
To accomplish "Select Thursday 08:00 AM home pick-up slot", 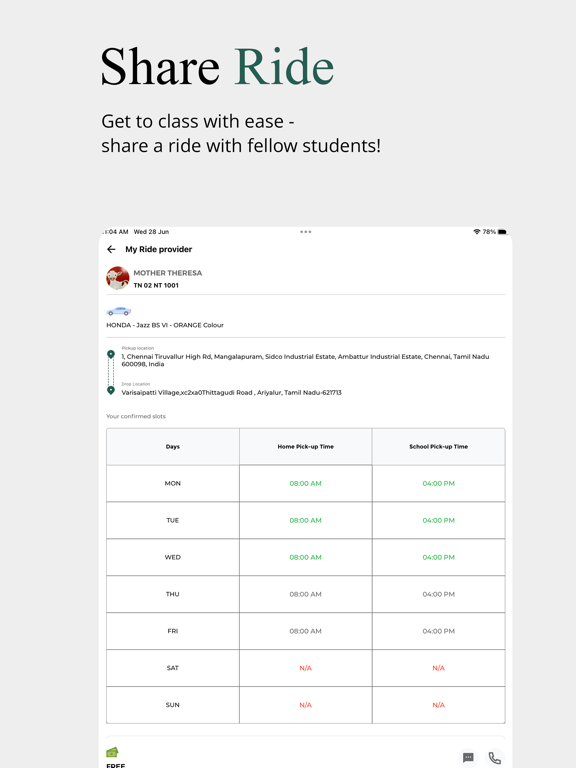I will pyautogui.click(x=306, y=594).
